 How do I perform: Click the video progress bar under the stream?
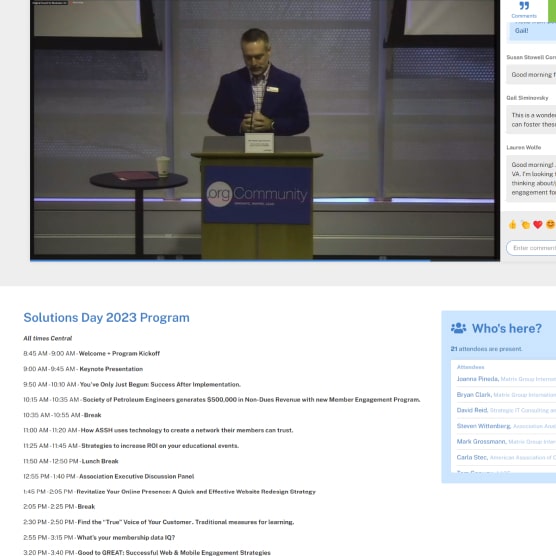(x=265, y=261)
